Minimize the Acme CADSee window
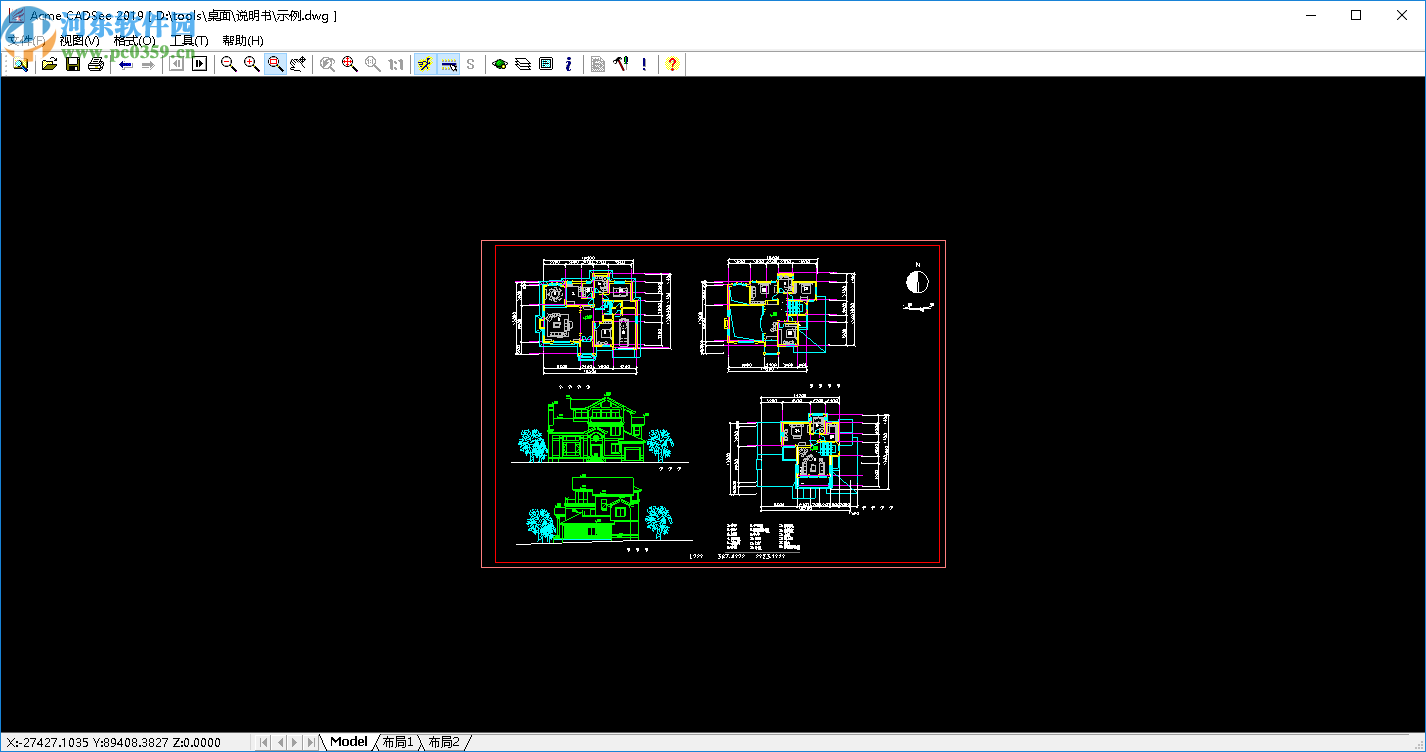This screenshot has width=1426, height=752. (1311, 15)
